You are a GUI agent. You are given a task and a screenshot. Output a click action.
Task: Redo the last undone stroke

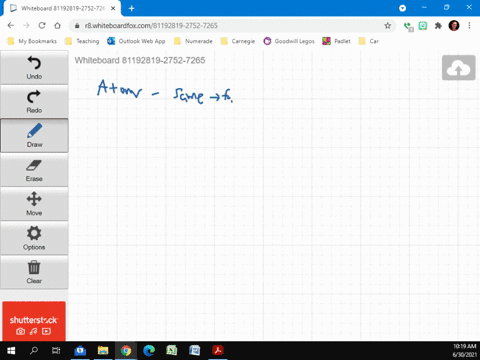[34, 101]
